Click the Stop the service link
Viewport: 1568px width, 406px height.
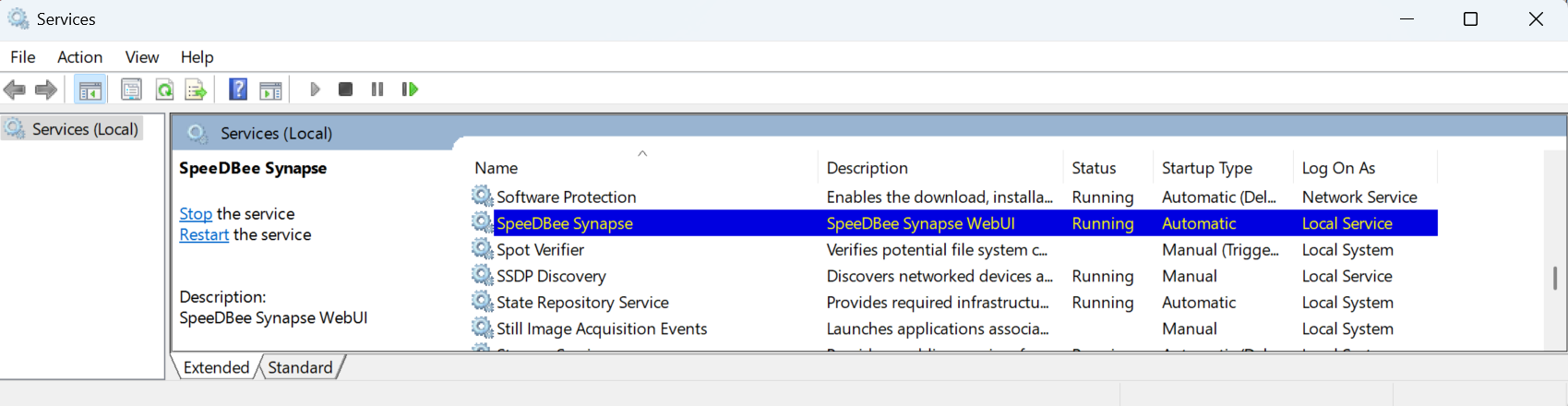(x=196, y=214)
